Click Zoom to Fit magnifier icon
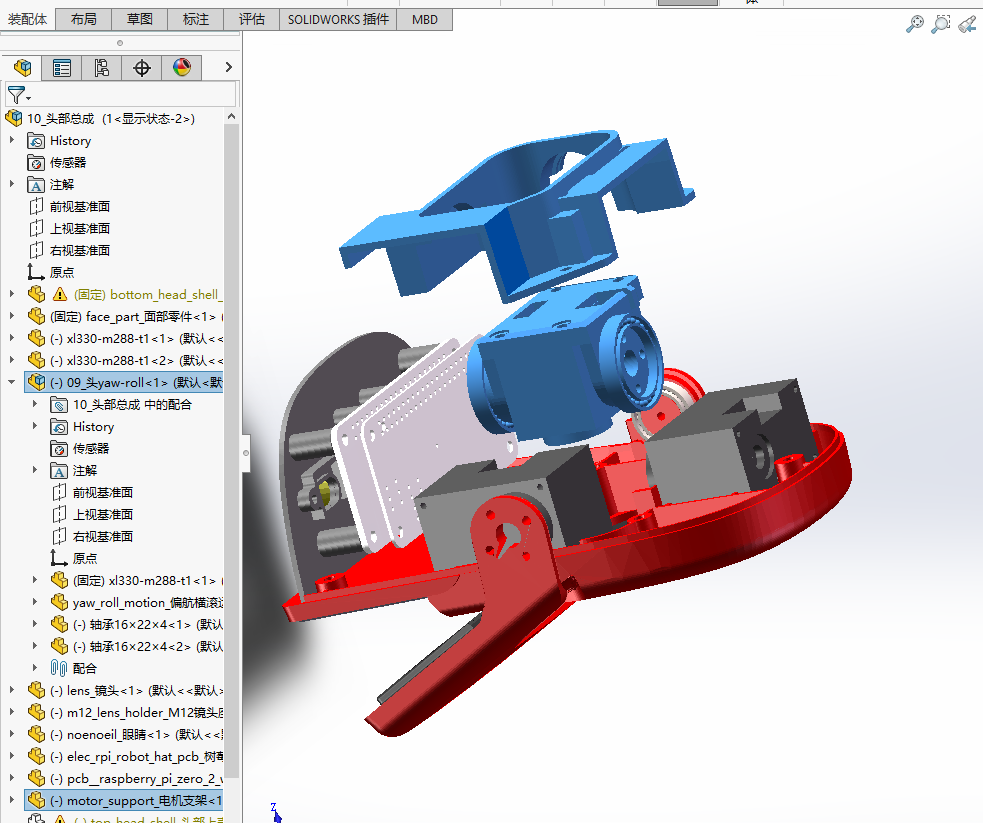The height and width of the screenshot is (823, 983). pos(915,24)
